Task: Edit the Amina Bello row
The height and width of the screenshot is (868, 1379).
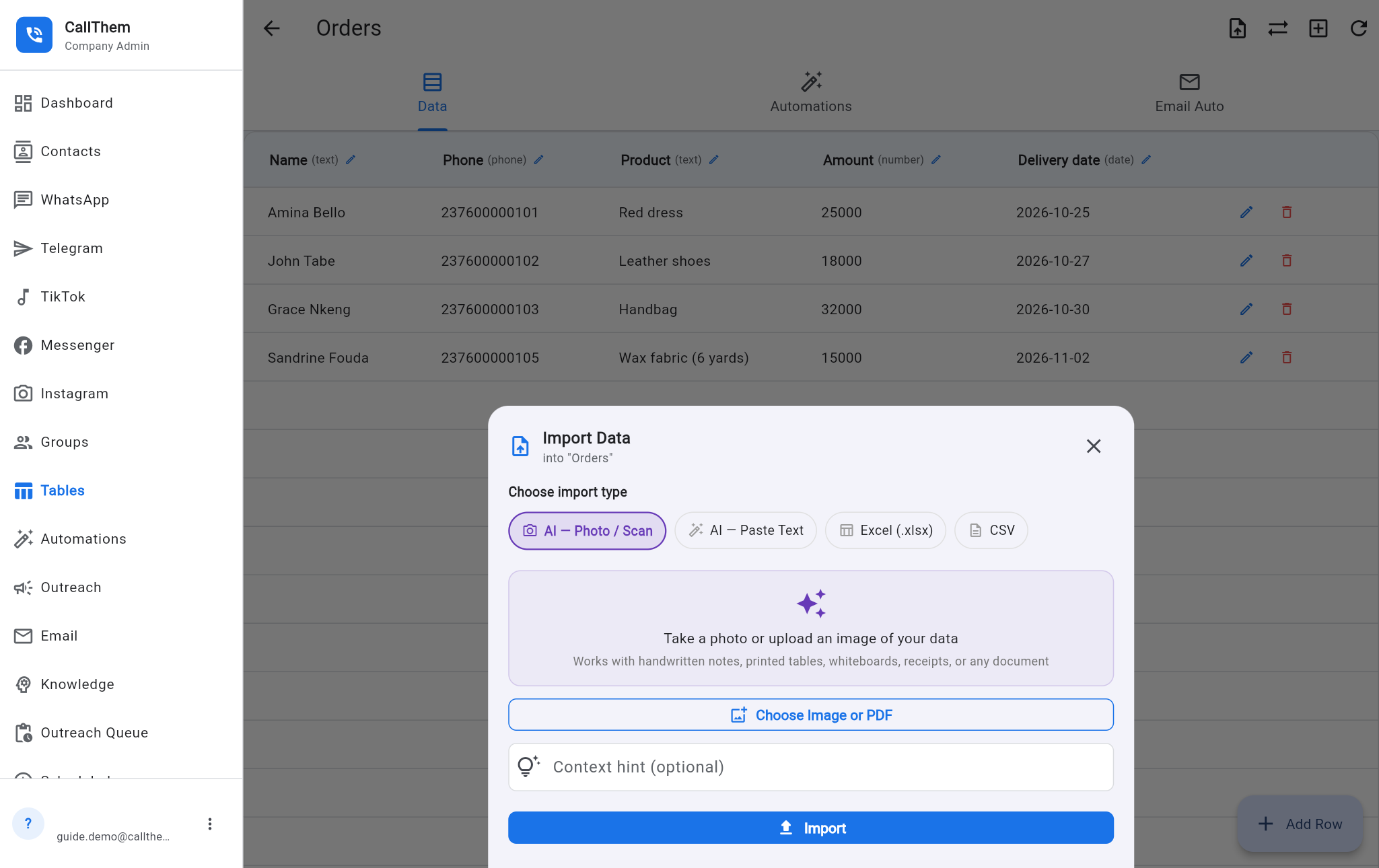Action: pyautogui.click(x=1246, y=213)
